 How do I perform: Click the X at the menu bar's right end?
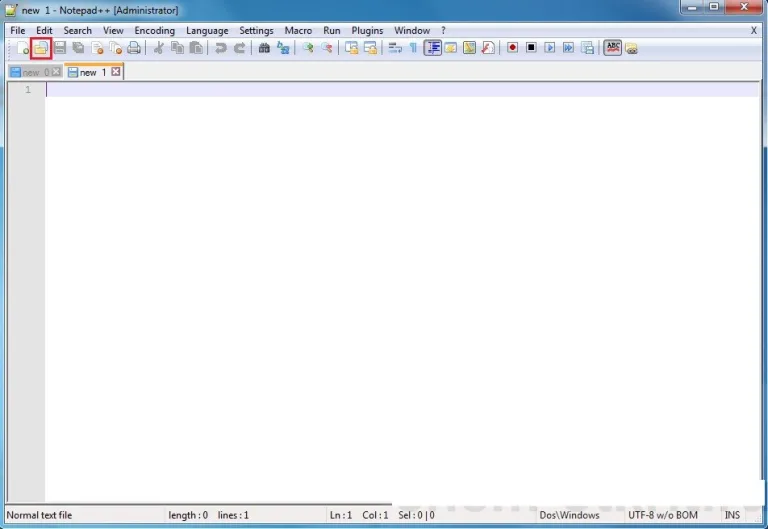pos(754,30)
